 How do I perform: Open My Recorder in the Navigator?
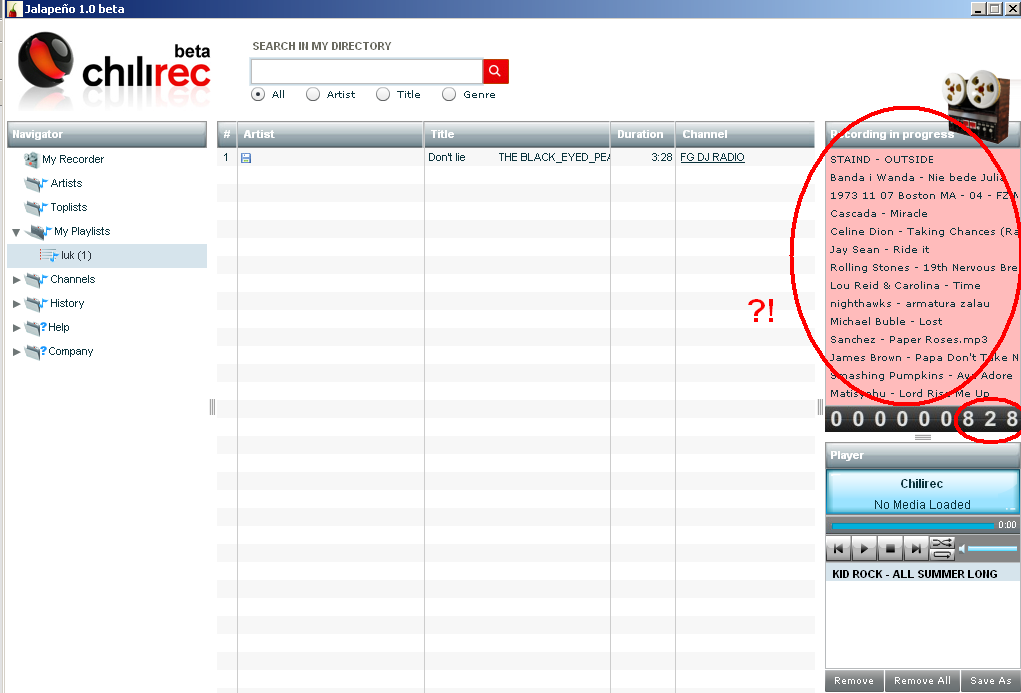72,159
